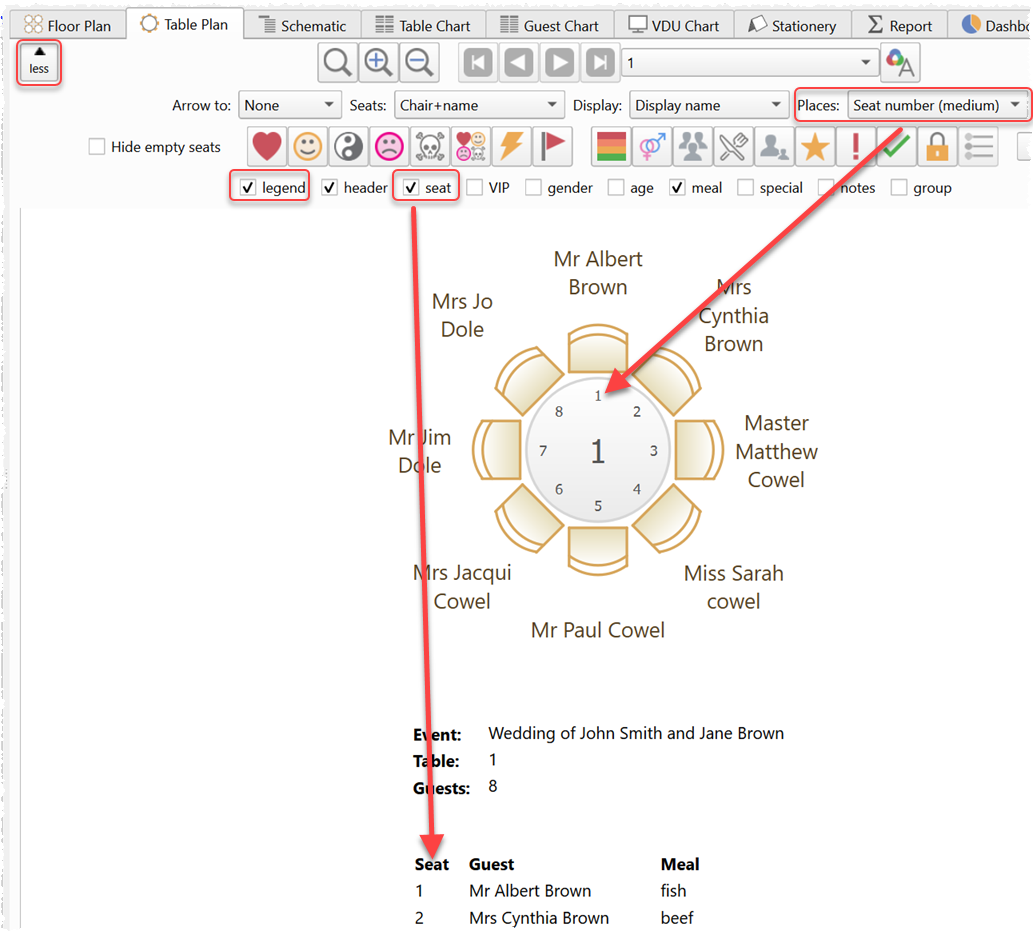The image size is (1033, 935).
Task: Click the gold star VIP icon
Action: point(815,147)
